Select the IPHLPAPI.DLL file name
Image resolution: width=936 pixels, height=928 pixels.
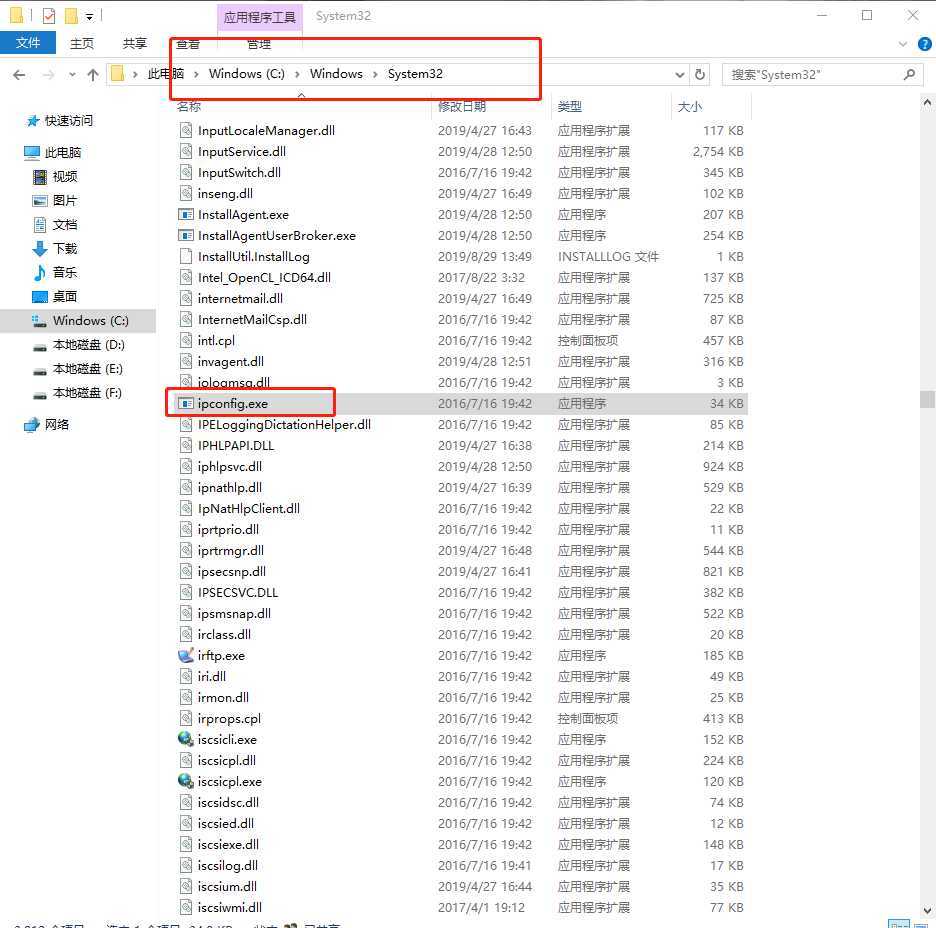(x=236, y=446)
